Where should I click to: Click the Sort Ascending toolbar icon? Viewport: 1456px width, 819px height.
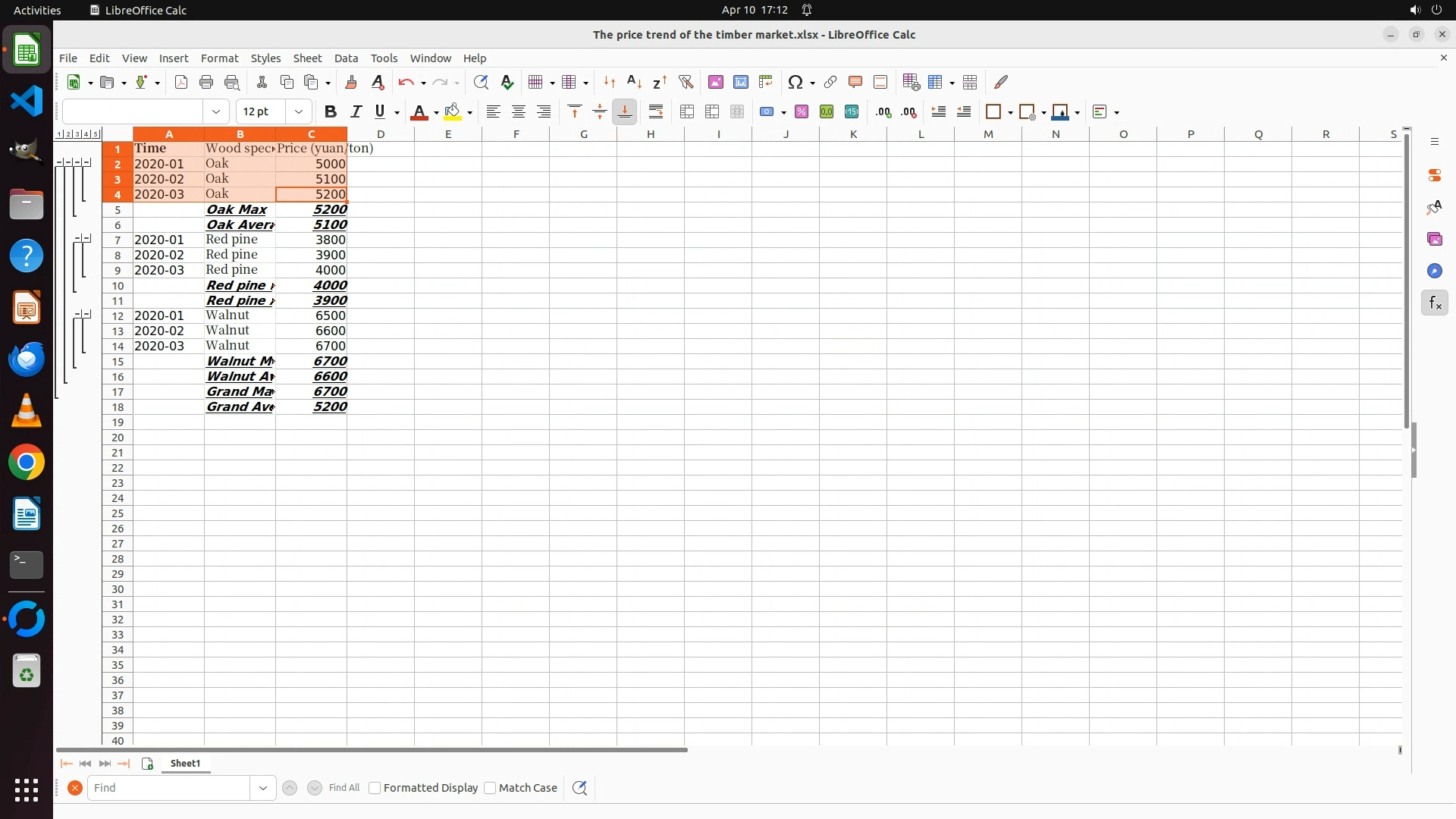[x=634, y=82]
